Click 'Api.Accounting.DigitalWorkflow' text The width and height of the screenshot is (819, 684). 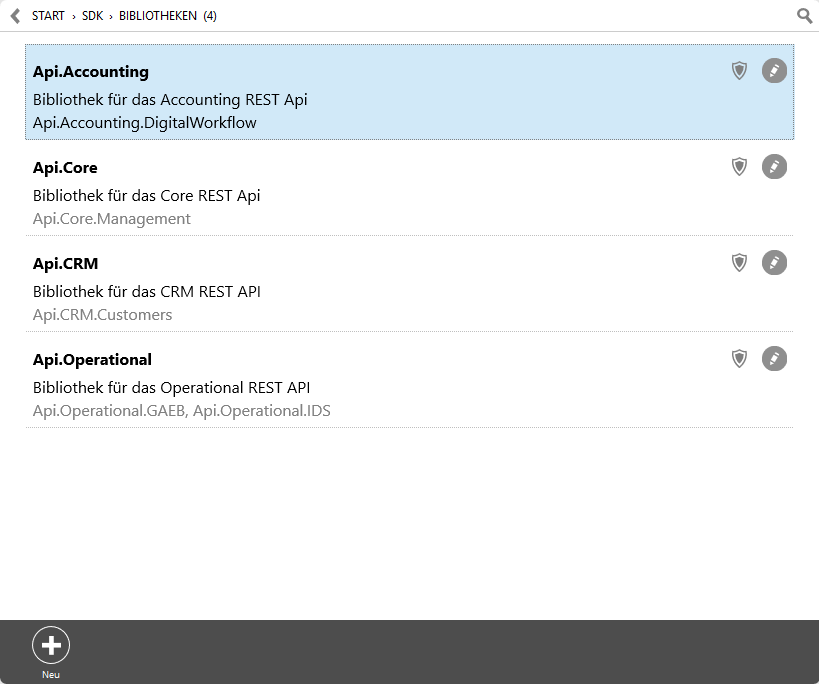(x=145, y=123)
